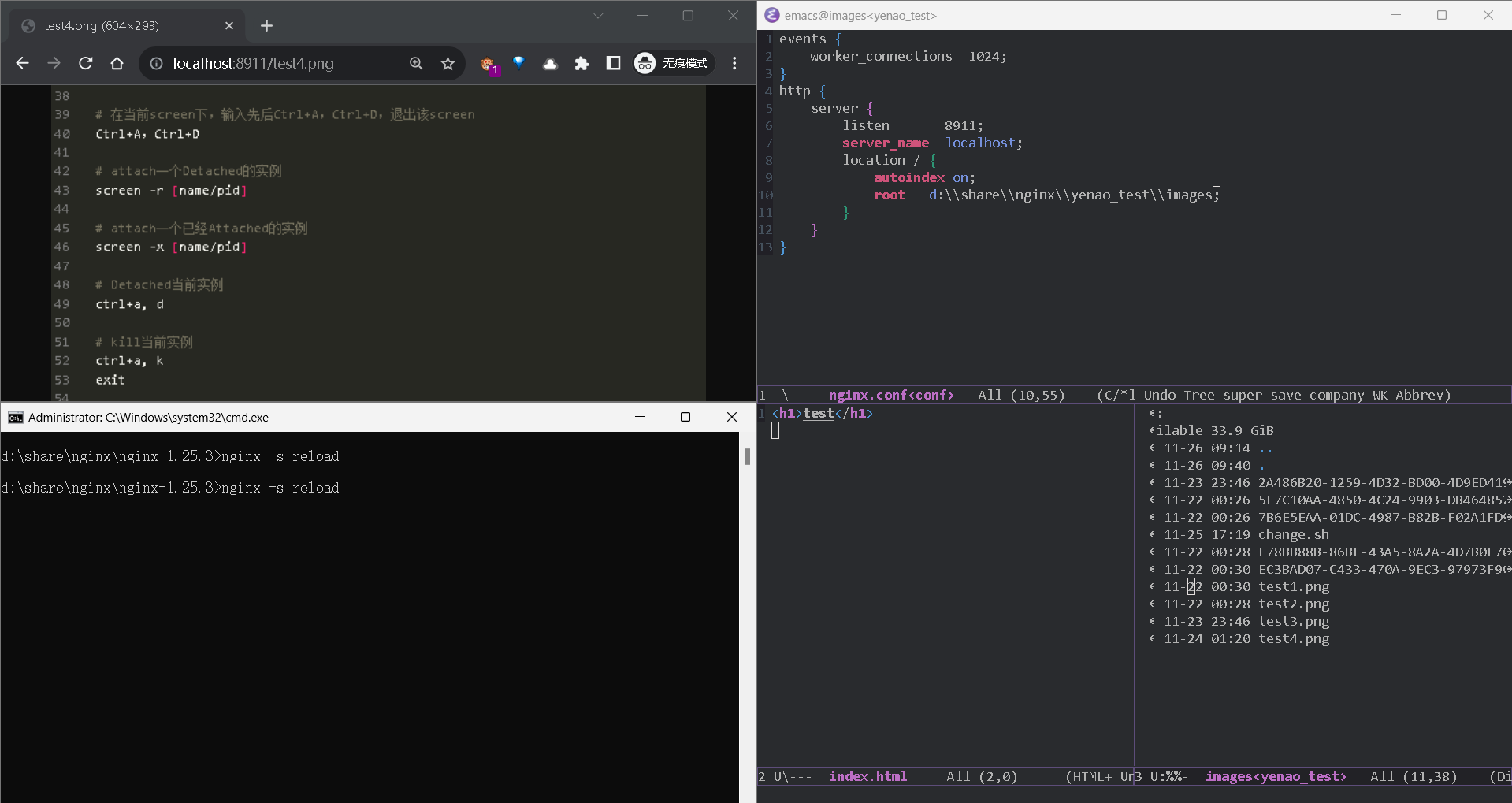Click 'exit' text on line 53 of image

click(x=110, y=380)
